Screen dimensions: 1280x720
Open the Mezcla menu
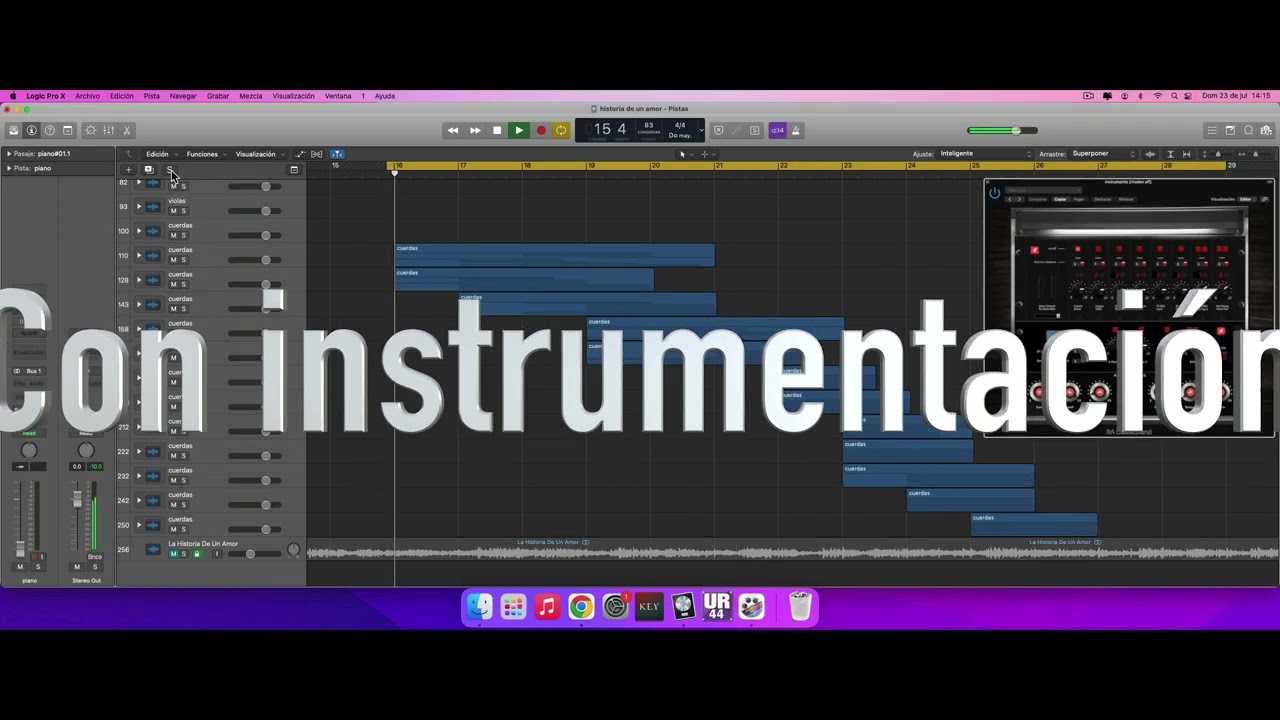(x=251, y=96)
